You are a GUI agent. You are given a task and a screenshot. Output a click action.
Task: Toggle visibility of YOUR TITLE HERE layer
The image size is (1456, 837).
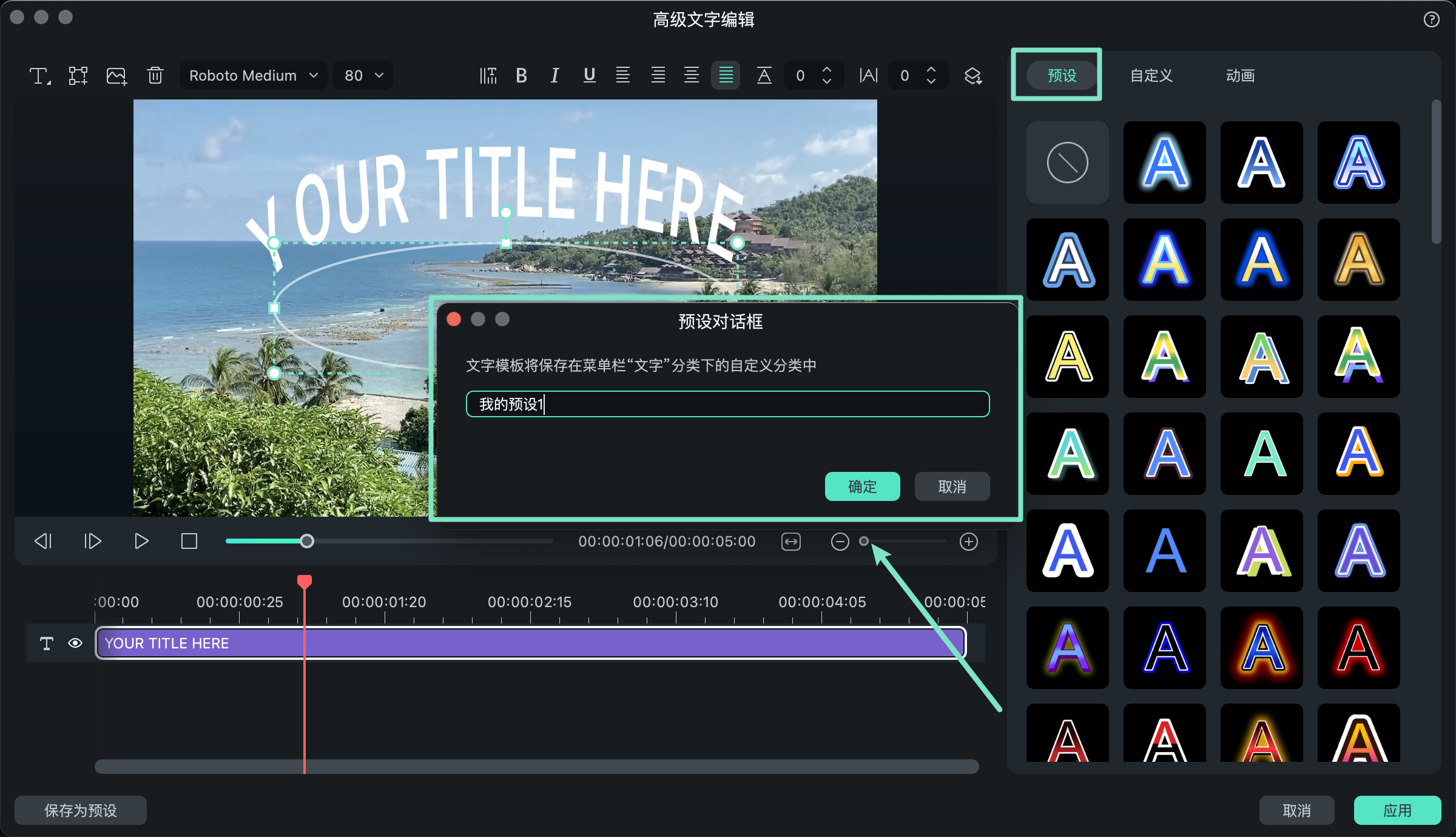[x=74, y=642]
